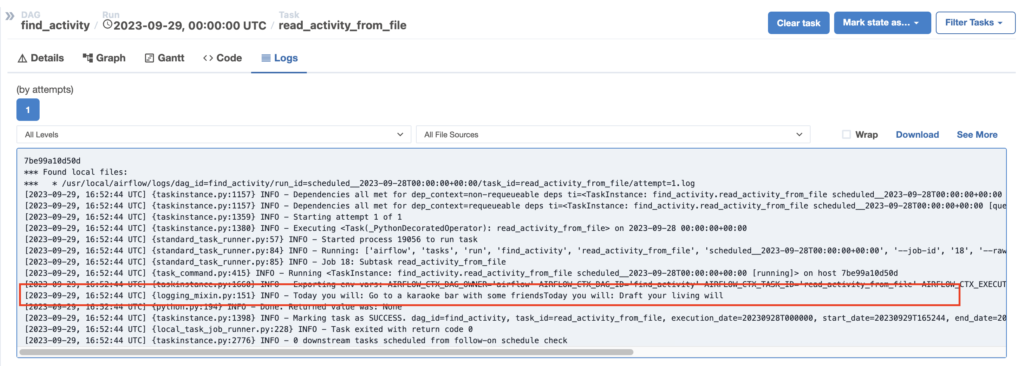Switch to the Gantt tab
Screen dimensions: 1024x366
tap(165, 58)
